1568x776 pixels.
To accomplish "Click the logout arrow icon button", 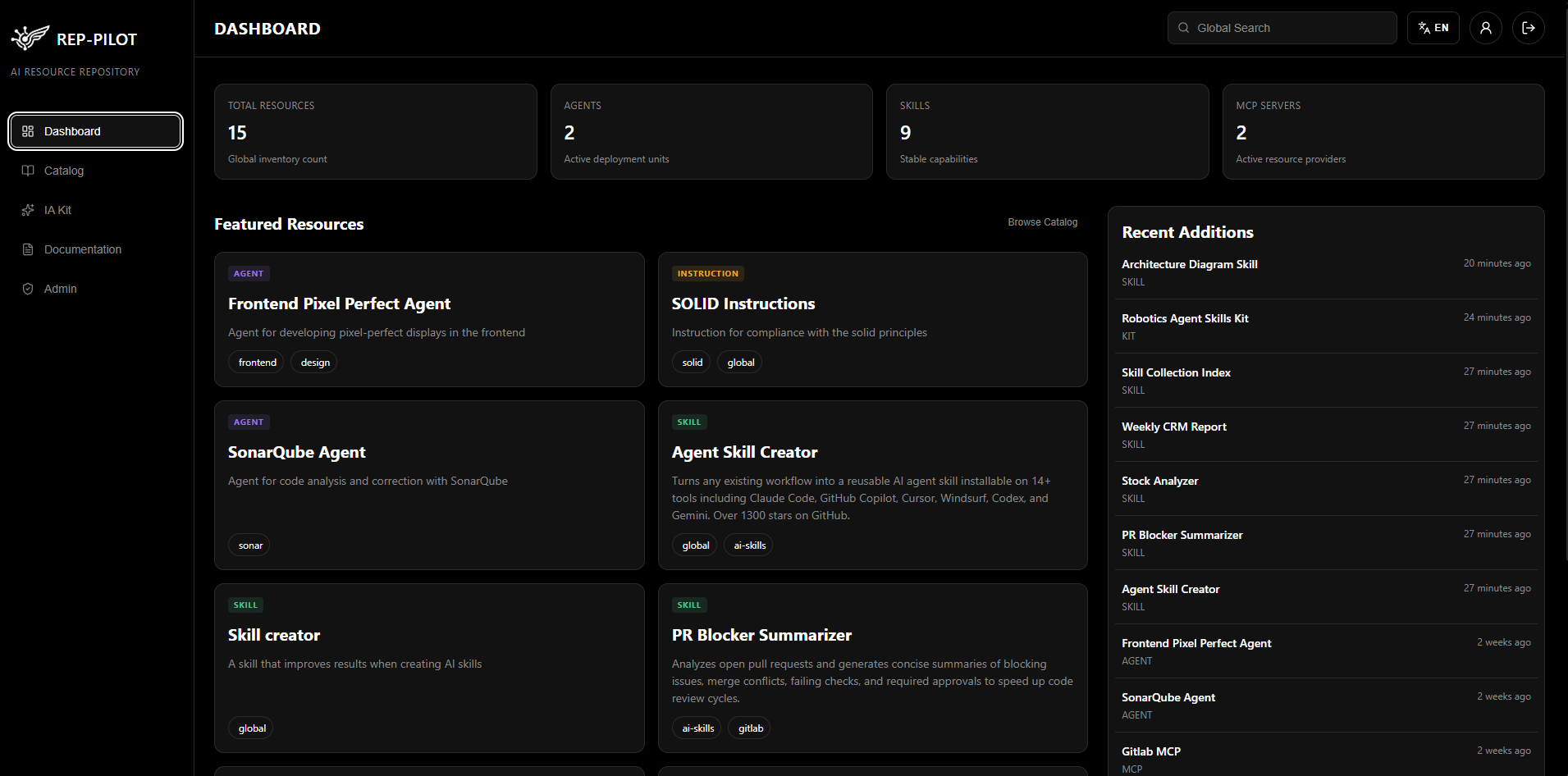I will click(x=1528, y=28).
